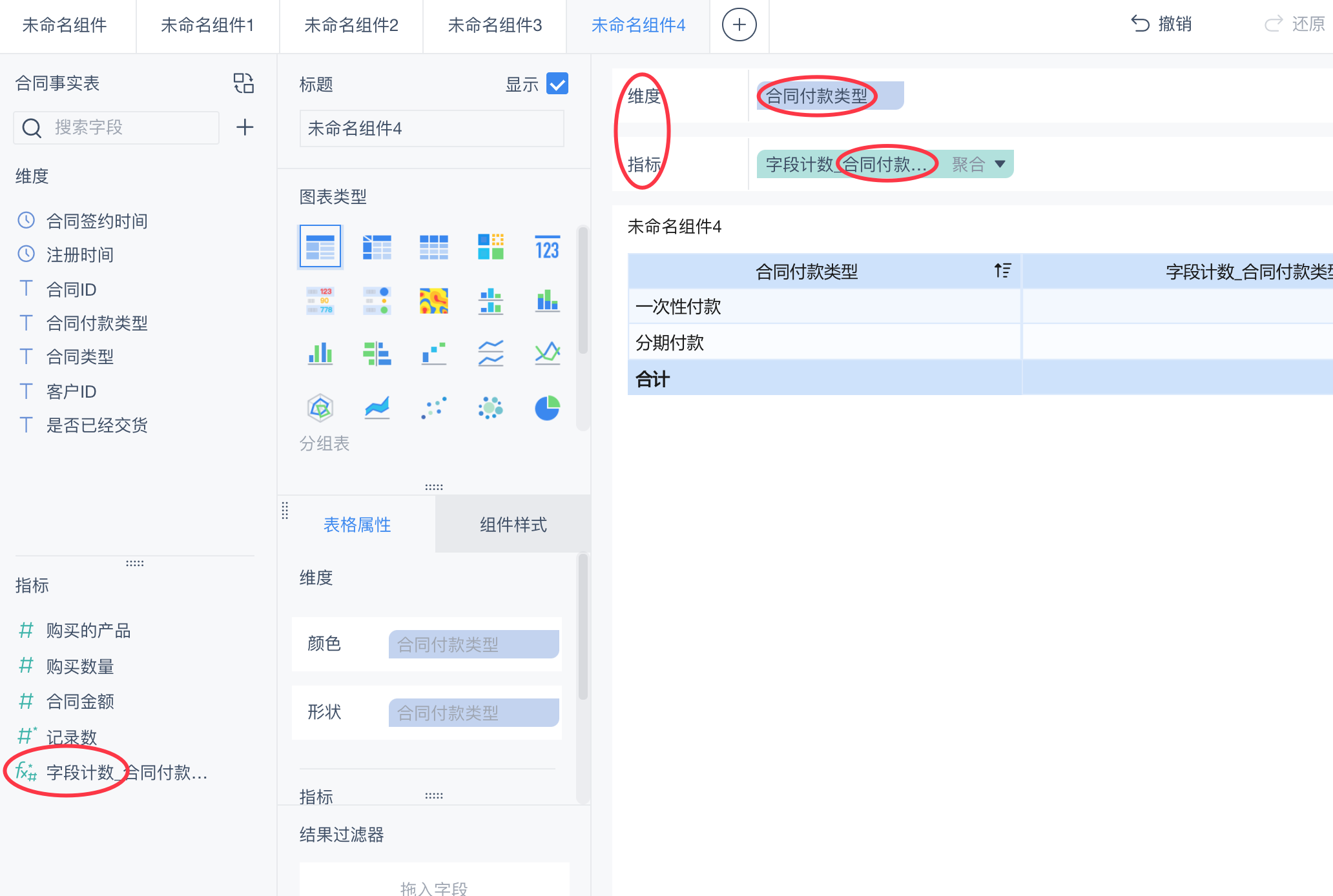Click the 撤销 undo button
This screenshot has width=1333, height=896.
[x=1161, y=25]
